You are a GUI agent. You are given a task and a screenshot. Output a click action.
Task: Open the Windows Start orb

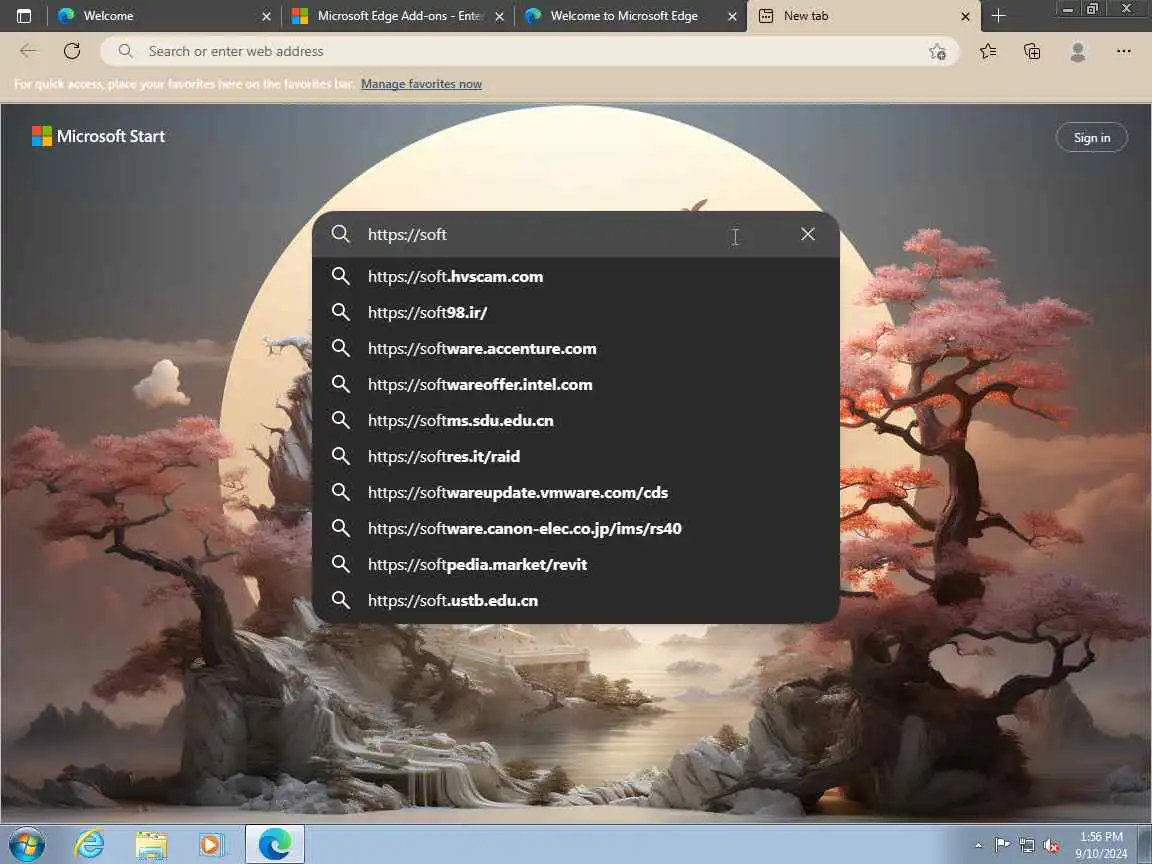27,845
